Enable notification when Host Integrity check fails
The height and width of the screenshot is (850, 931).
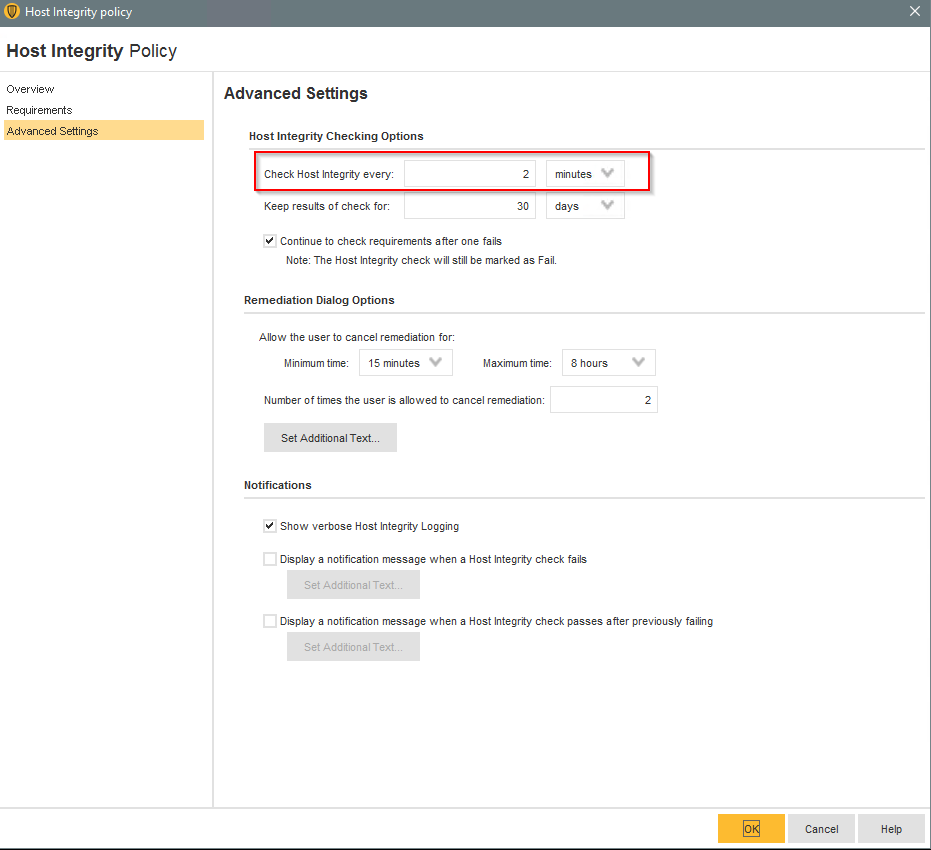click(x=270, y=559)
